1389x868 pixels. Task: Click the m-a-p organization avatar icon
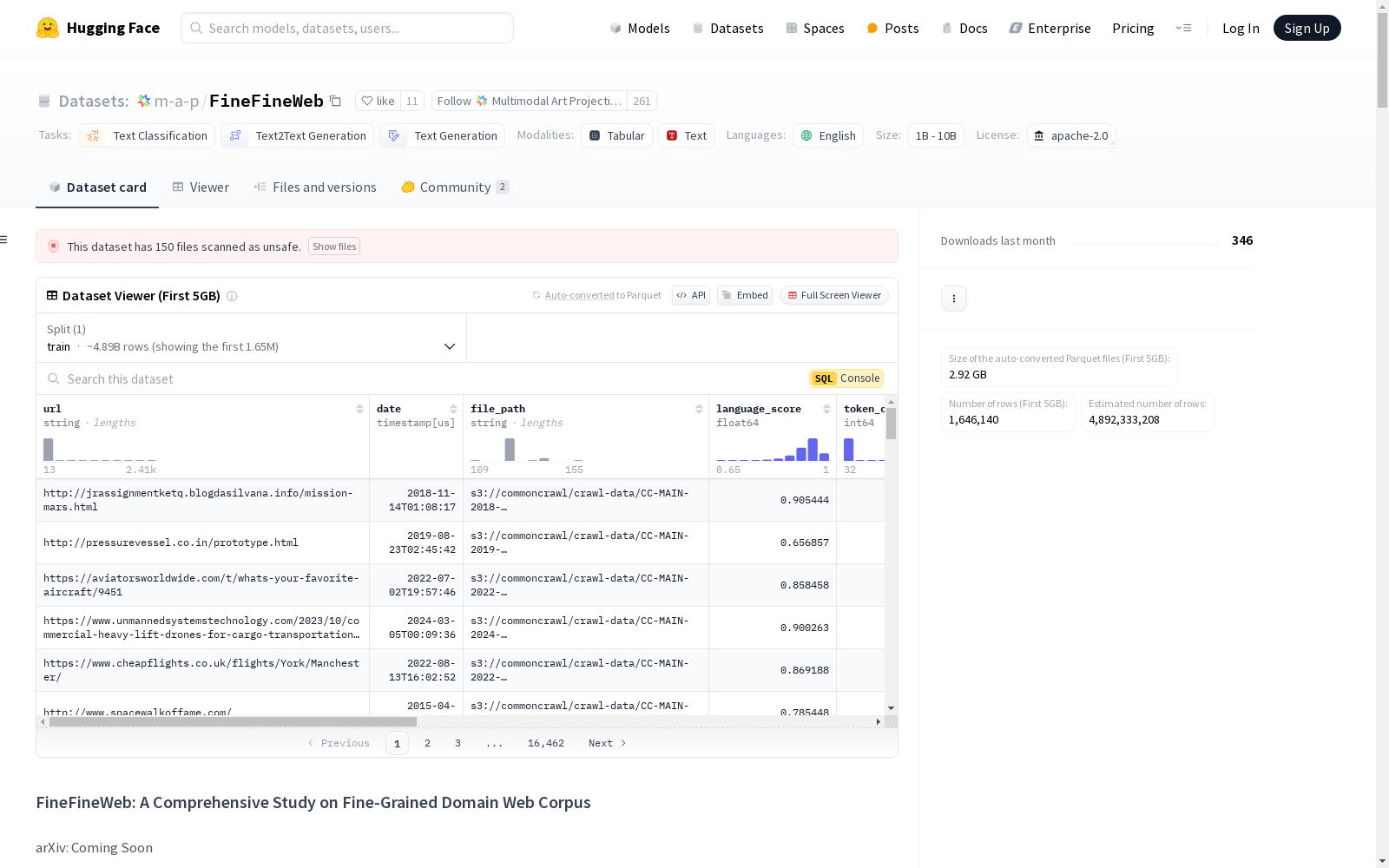tap(144, 101)
